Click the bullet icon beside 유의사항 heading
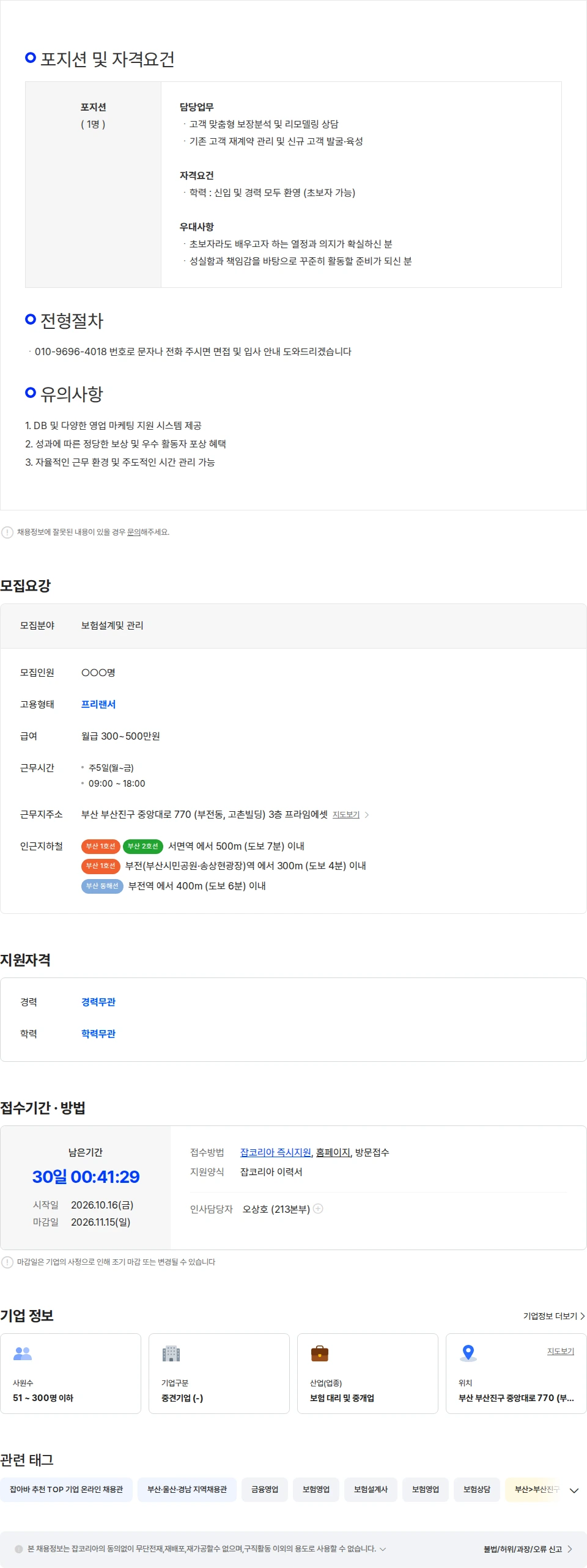 click(x=31, y=392)
